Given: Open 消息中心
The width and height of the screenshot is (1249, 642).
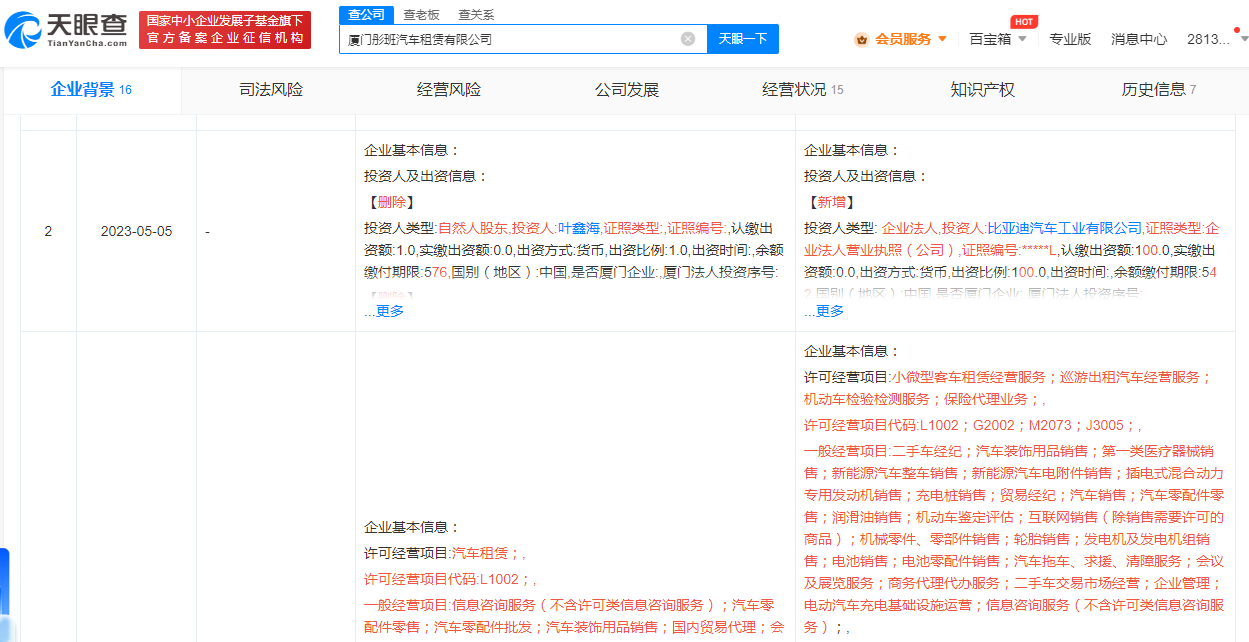Looking at the screenshot, I should coord(1139,39).
